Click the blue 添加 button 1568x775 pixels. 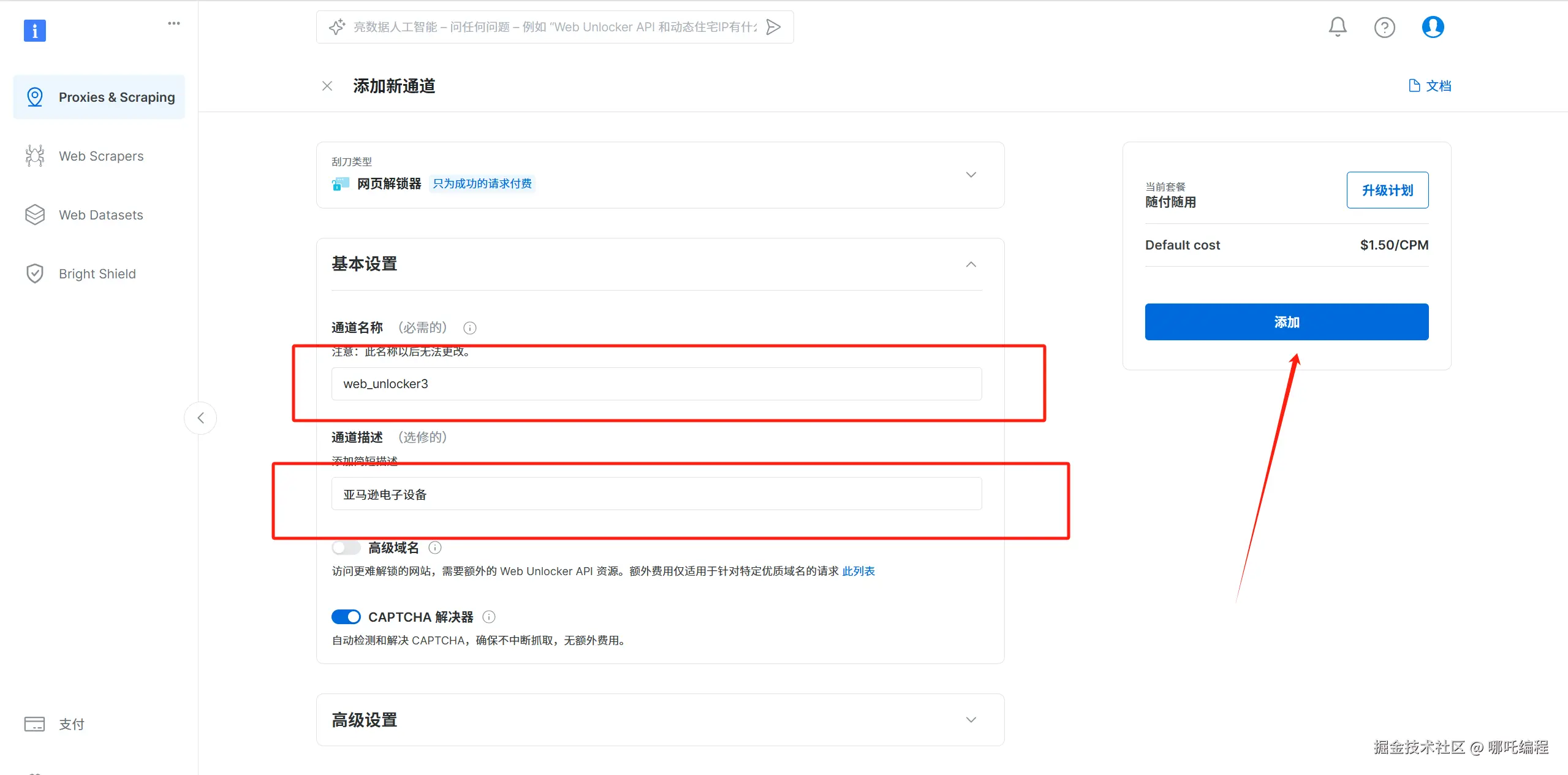point(1286,322)
